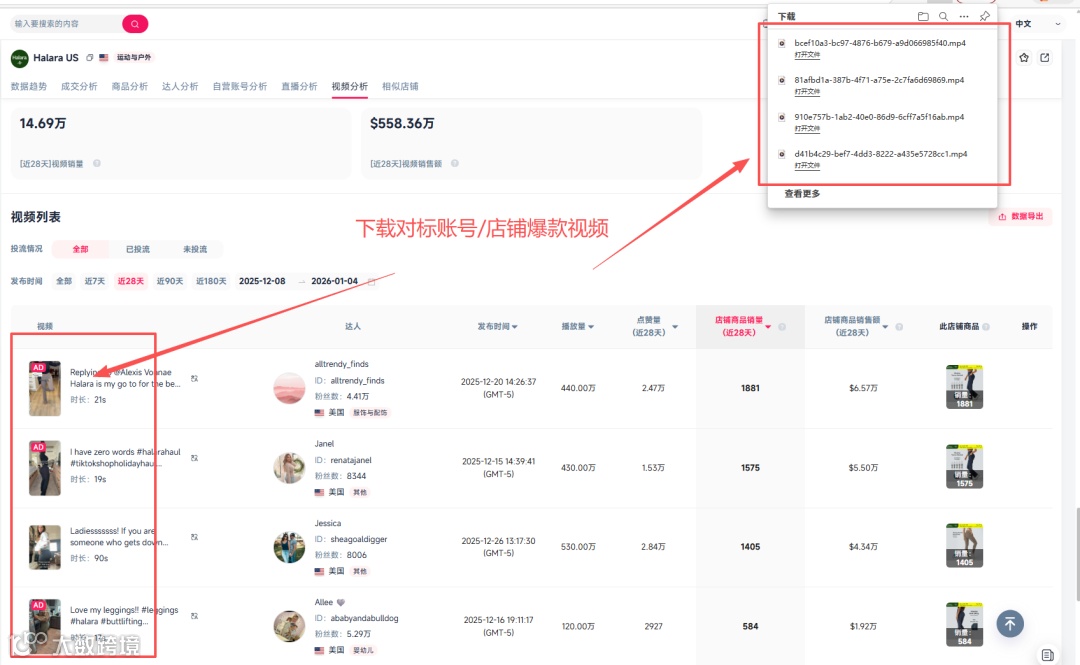The image size is (1080, 665).
Task: Click translate icon for Janel's video
Action: [194, 458]
